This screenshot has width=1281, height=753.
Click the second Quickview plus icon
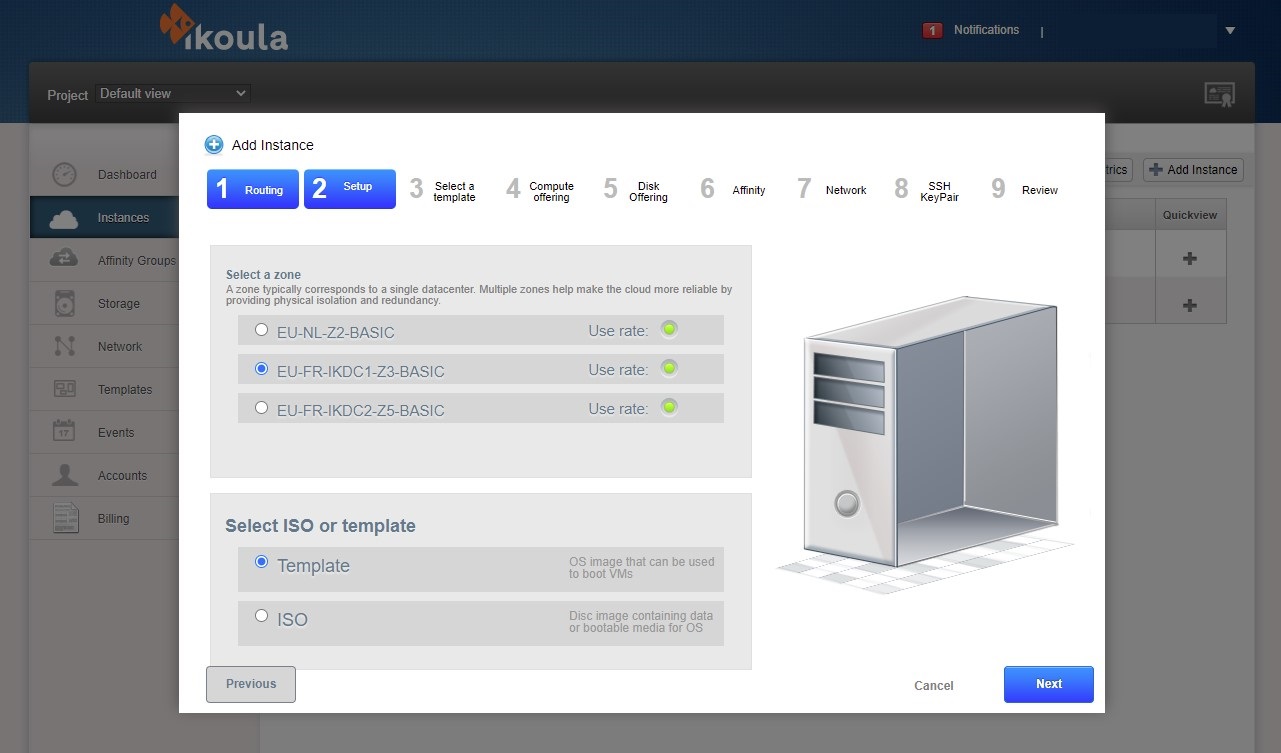(x=1190, y=305)
